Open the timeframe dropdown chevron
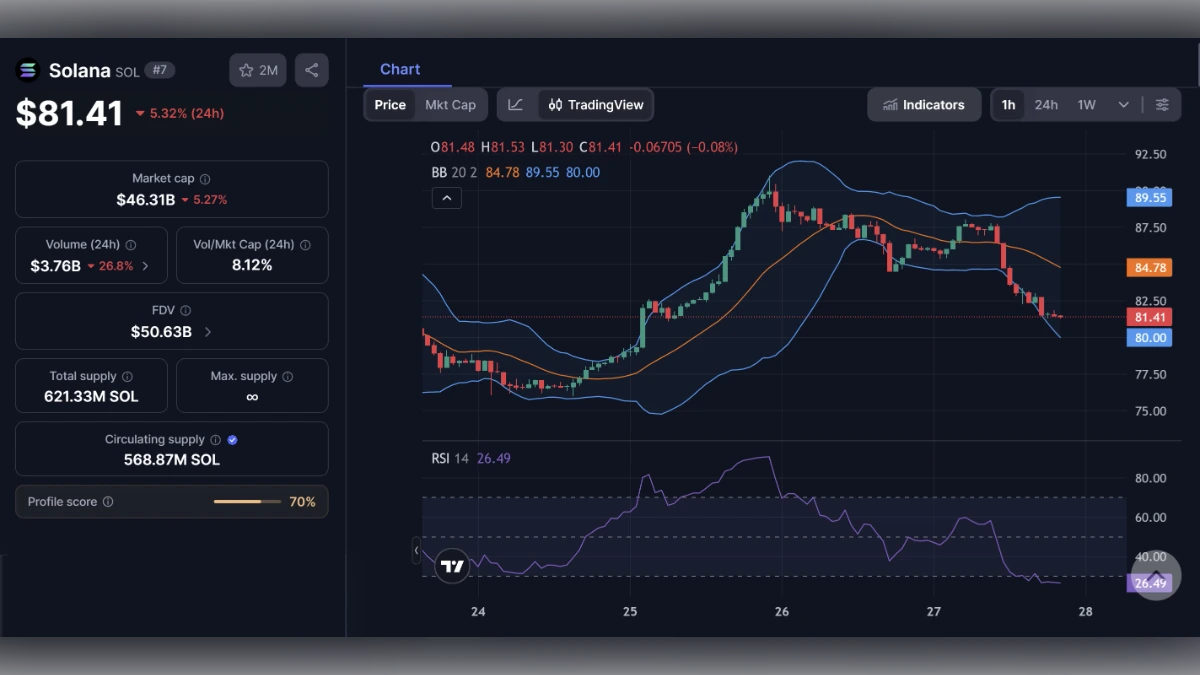Viewport: 1200px width, 675px height. pos(1121,104)
